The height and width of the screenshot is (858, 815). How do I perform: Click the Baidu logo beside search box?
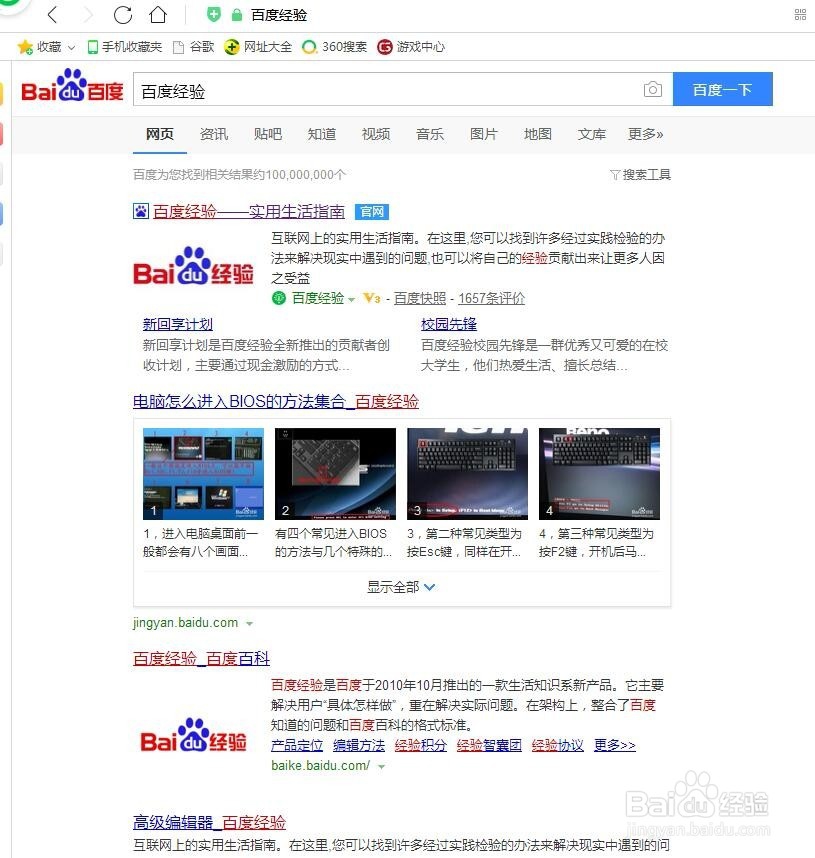click(x=72, y=86)
